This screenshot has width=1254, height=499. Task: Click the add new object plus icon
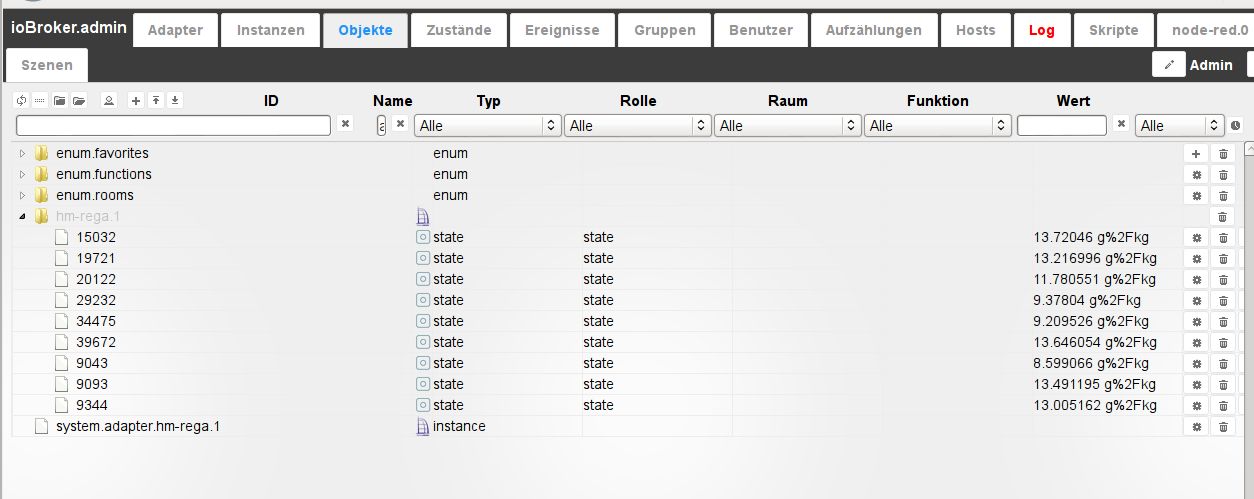[x=136, y=100]
